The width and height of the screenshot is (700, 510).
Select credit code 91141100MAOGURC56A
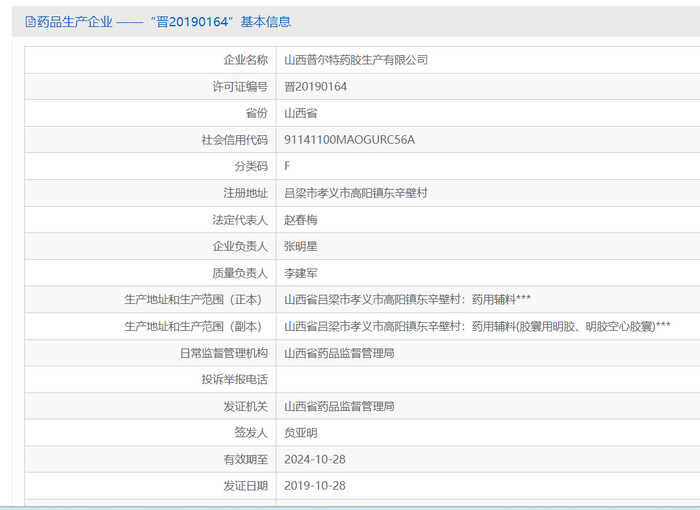coord(350,140)
